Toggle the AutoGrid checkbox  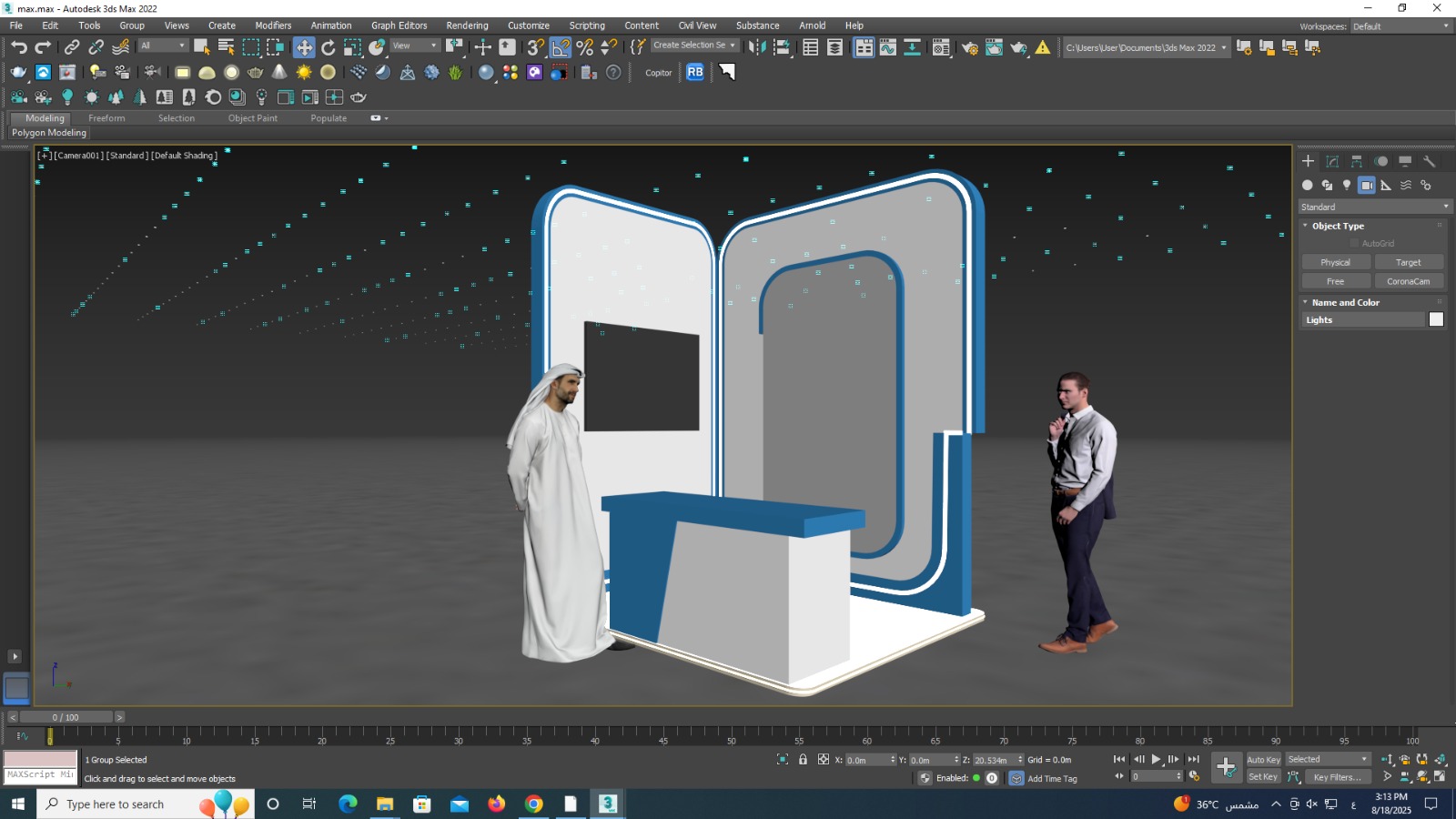coord(1354,243)
